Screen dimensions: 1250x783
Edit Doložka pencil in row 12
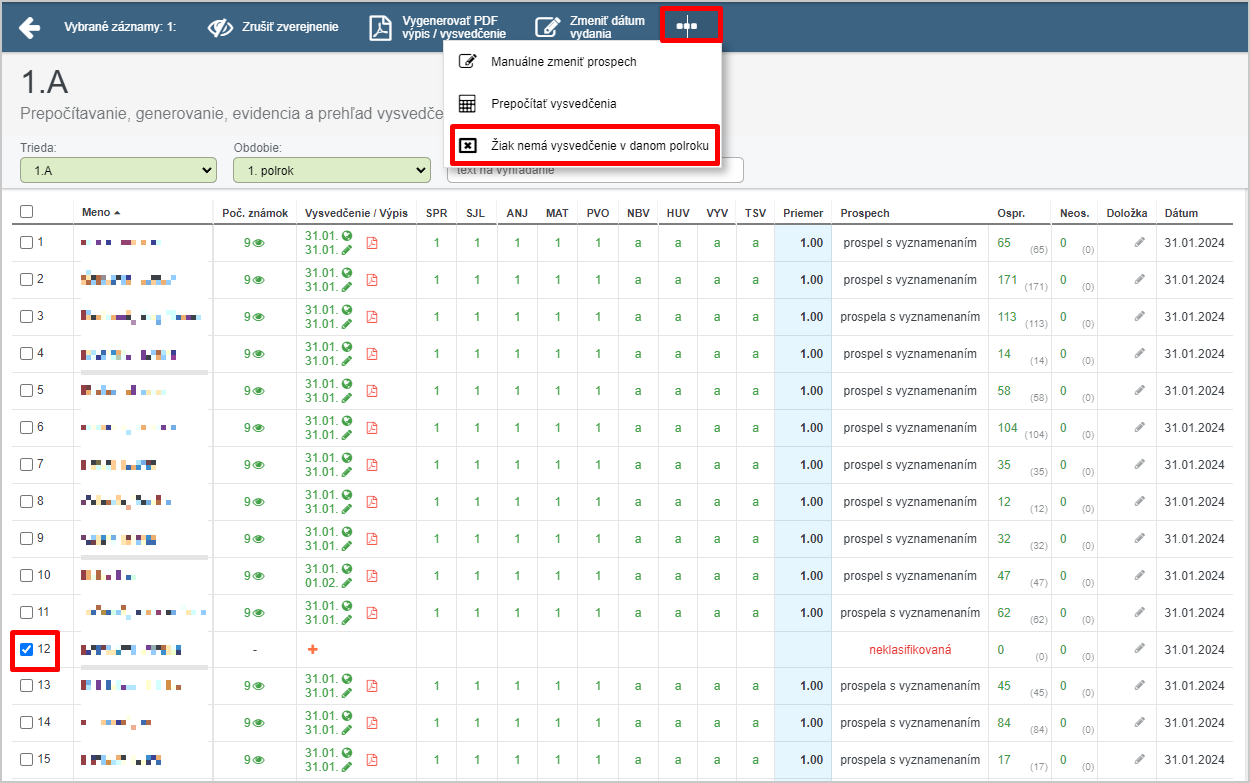coord(1139,649)
